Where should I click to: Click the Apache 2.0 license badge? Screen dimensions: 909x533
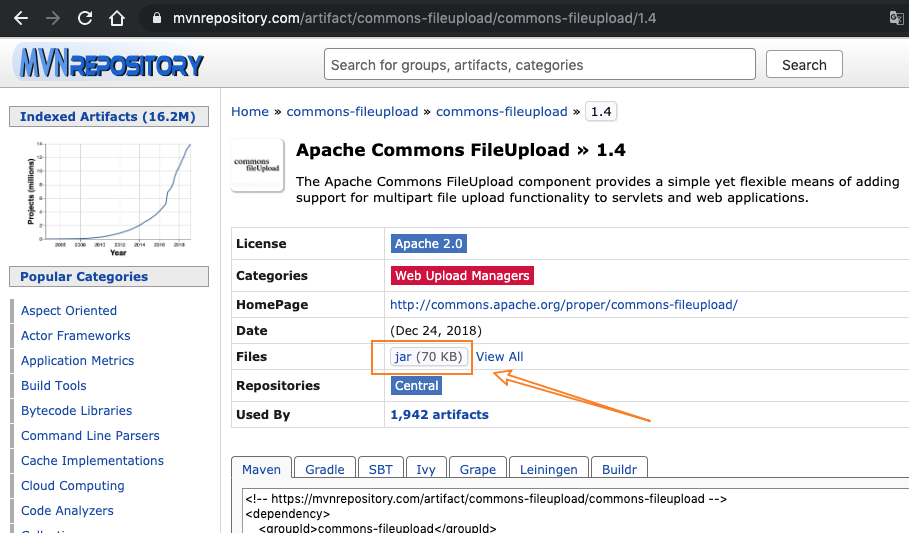coord(428,244)
